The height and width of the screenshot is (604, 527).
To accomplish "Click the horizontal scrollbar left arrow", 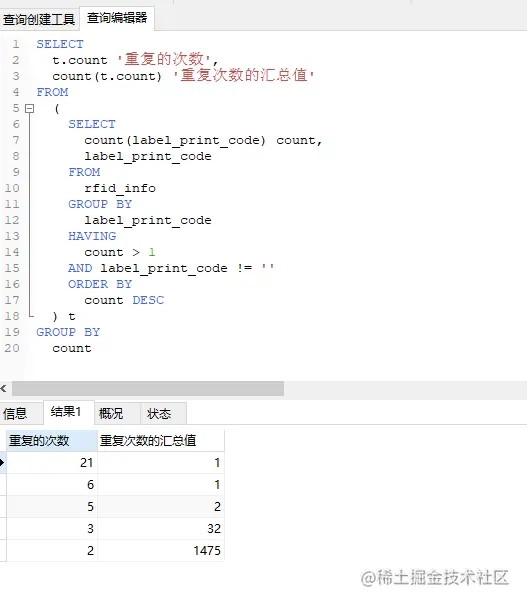I will click(x=4, y=388).
